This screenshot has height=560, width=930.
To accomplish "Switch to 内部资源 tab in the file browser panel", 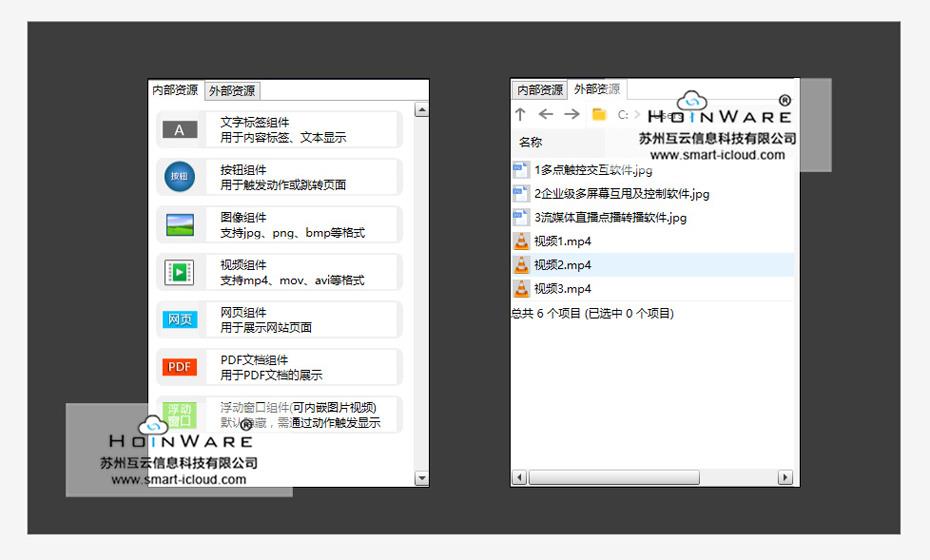I will tap(540, 90).
